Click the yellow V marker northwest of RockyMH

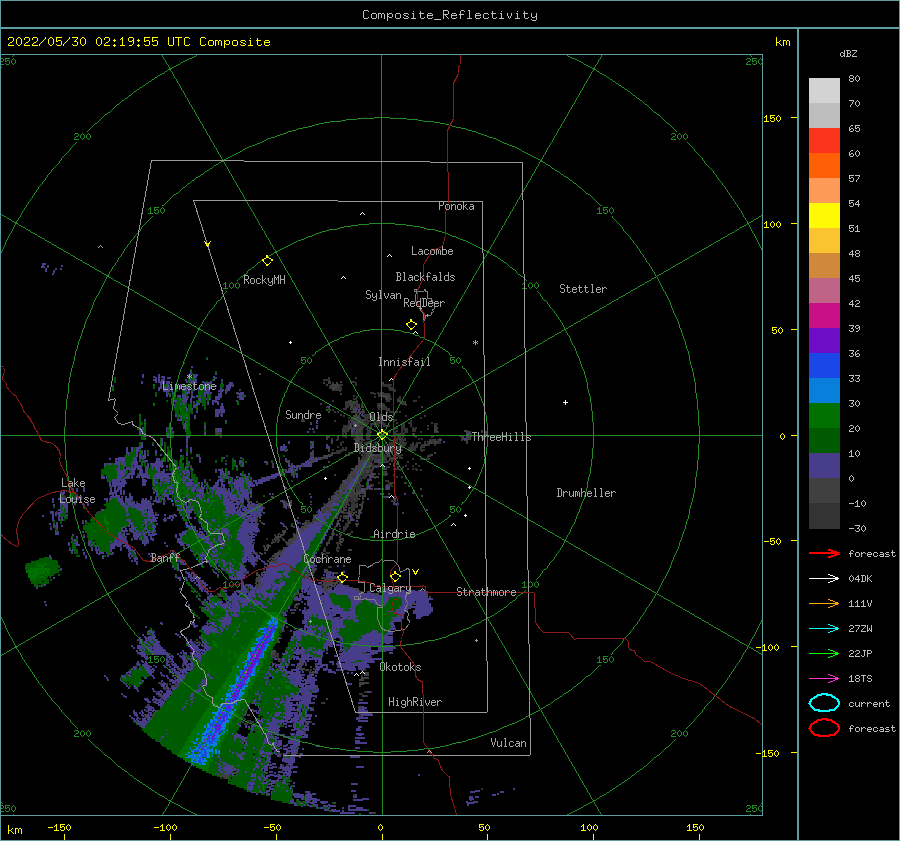pyautogui.click(x=208, y=244)
